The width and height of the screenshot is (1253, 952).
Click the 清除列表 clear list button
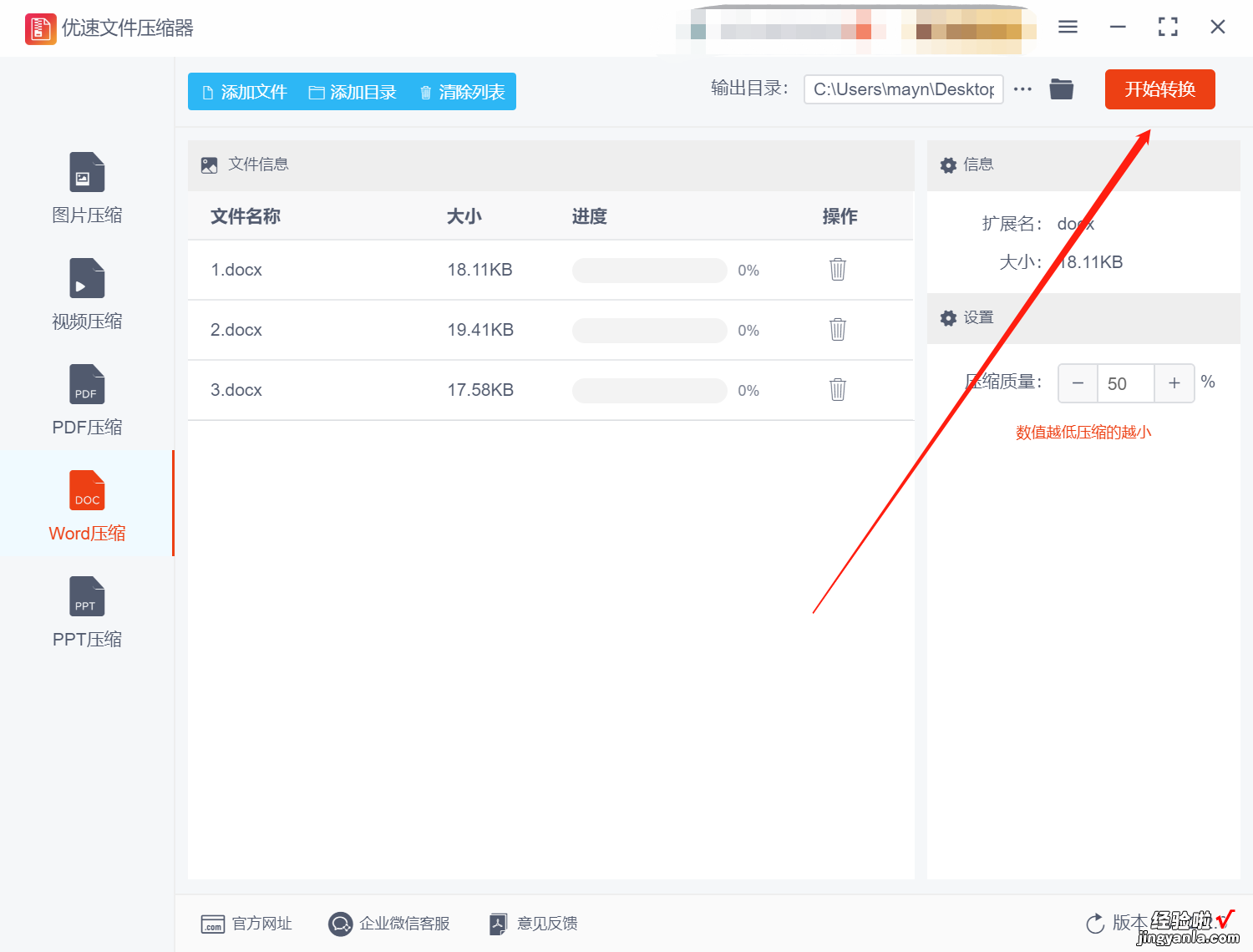[x=462, y=92]
